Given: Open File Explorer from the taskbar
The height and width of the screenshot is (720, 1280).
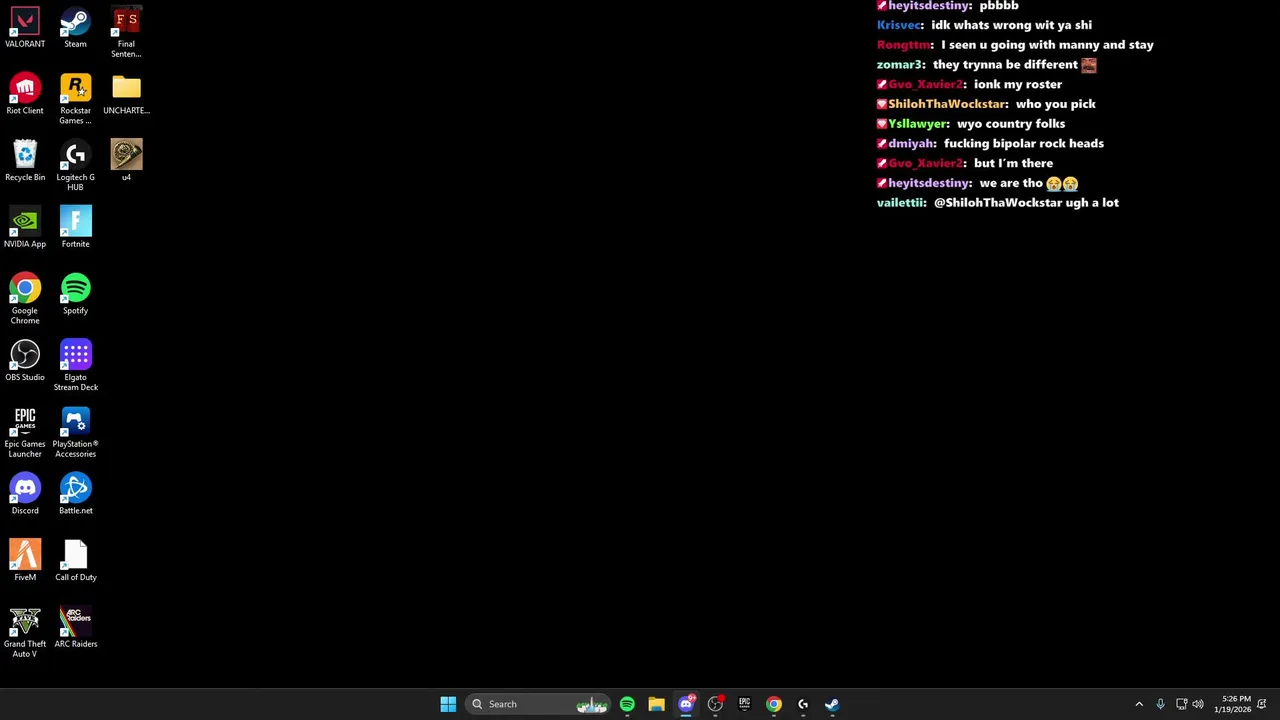Looking at the screenshot, I should click(x=656, y=704).
